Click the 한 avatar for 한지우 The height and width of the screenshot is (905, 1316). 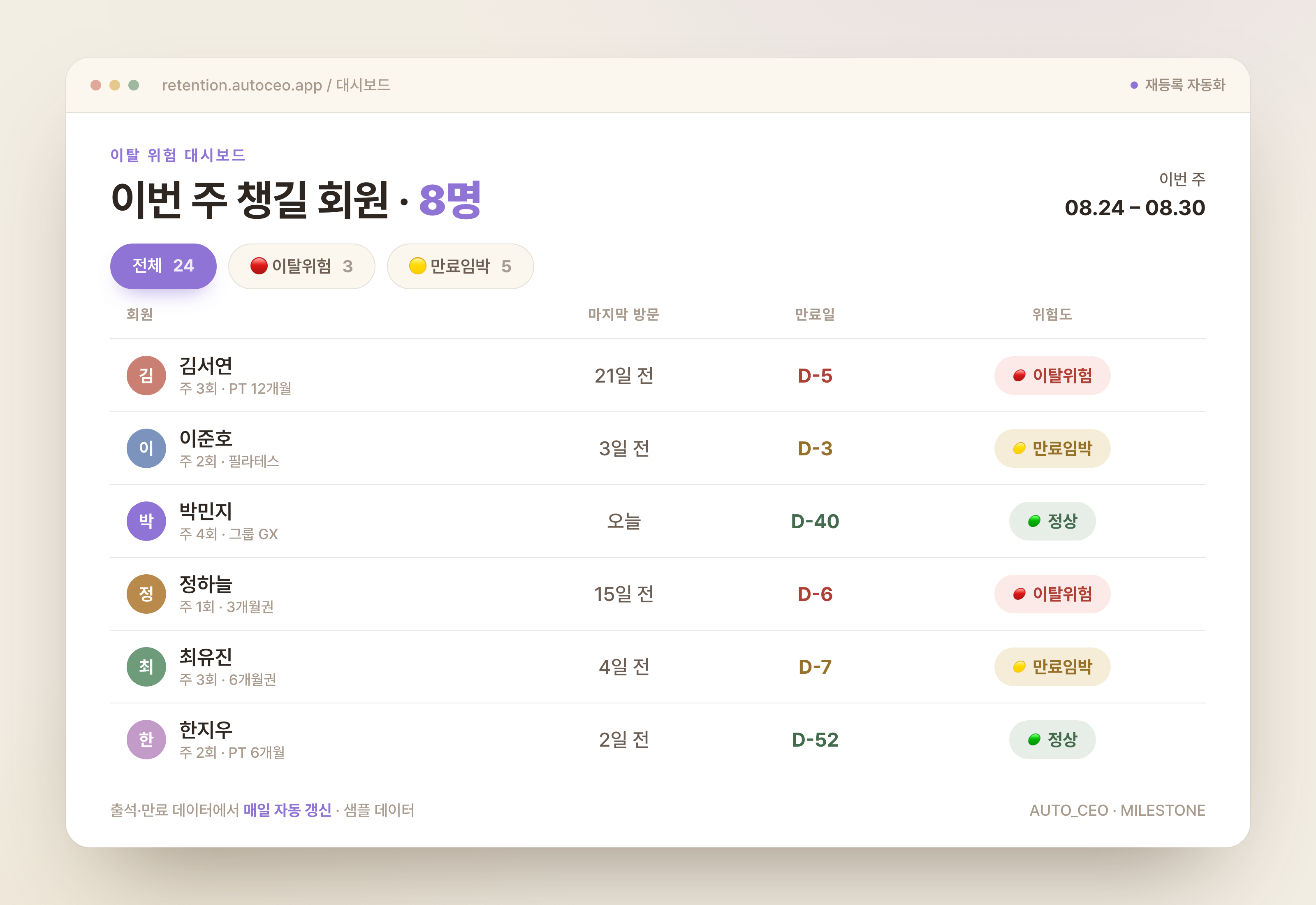coord(146,739)
